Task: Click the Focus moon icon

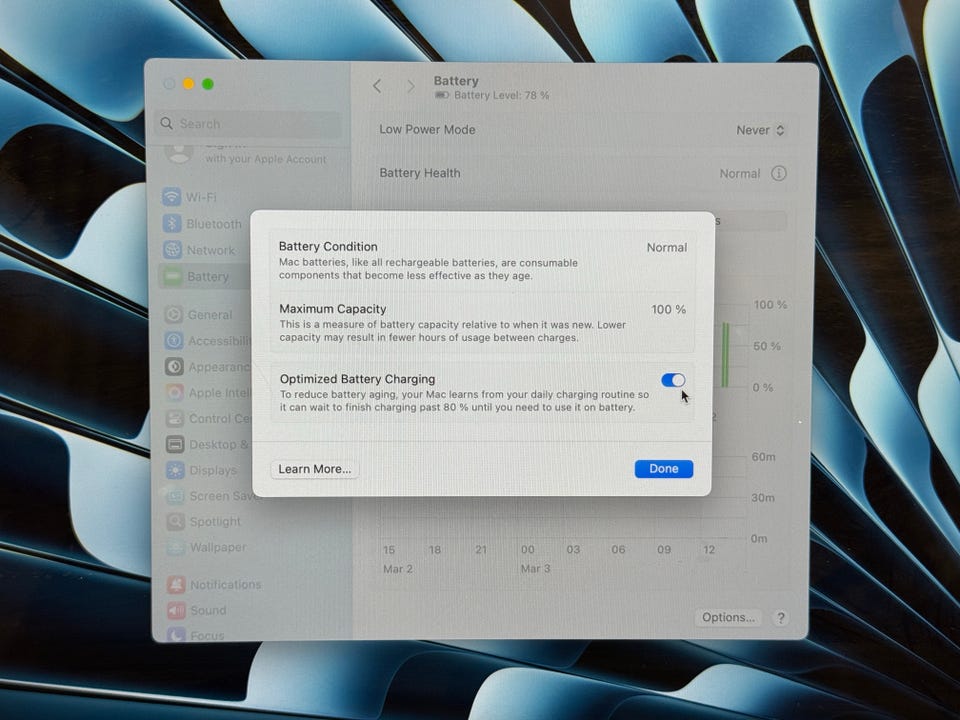Action: click(176, 635)
